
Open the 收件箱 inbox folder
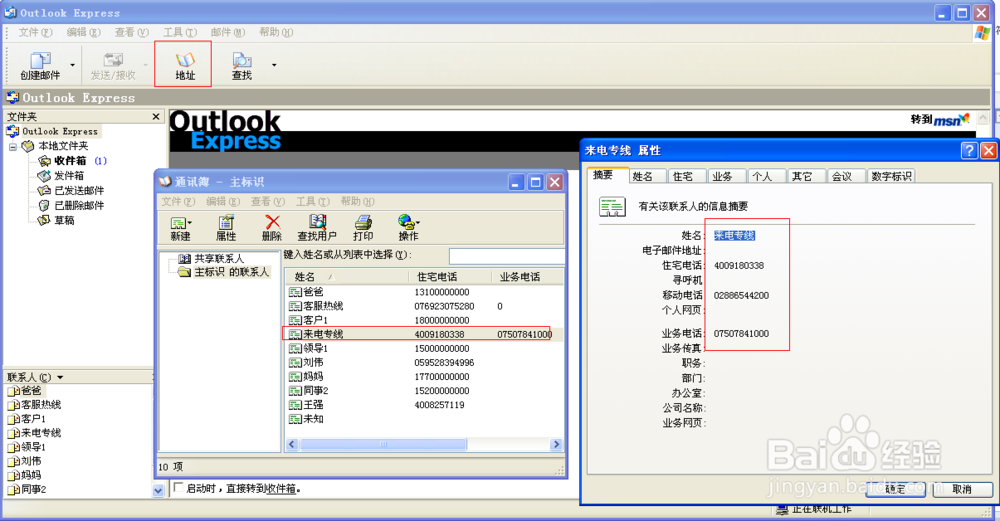[70, 161]
